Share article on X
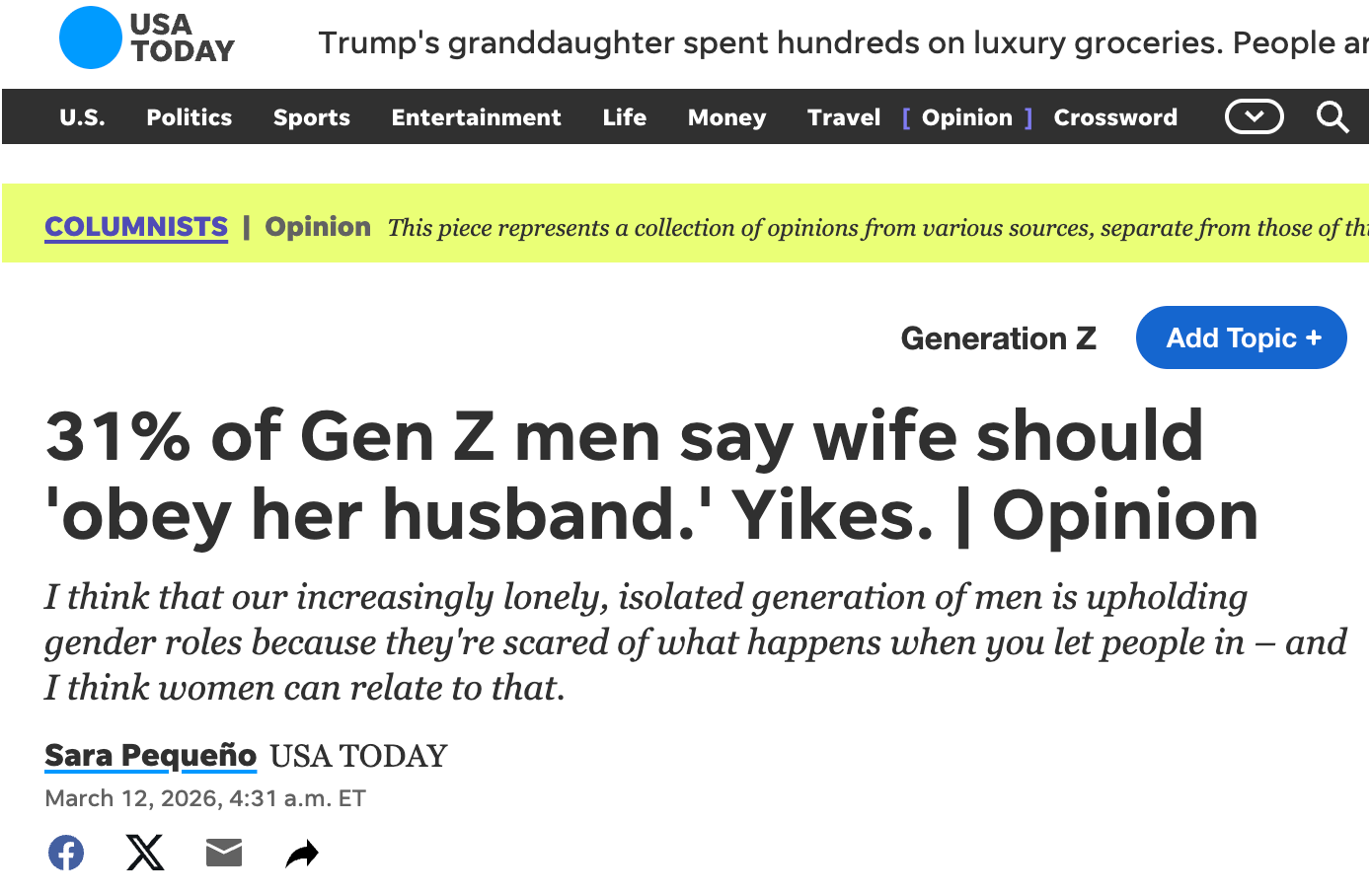Viewport: 1370px width, 896px height. coord(145,853)
